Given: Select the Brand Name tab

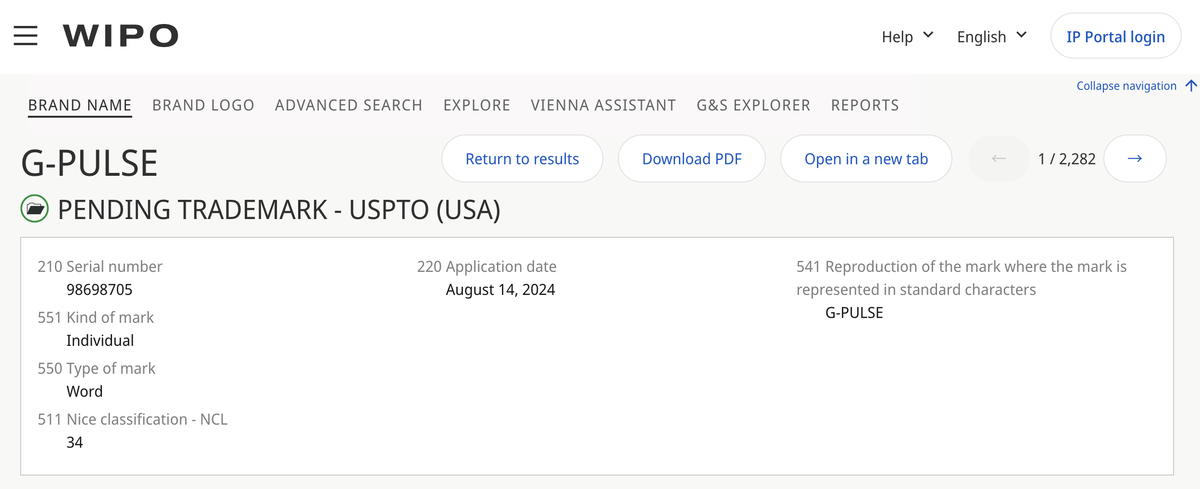Looking at the screenshot, I should 80,105.
